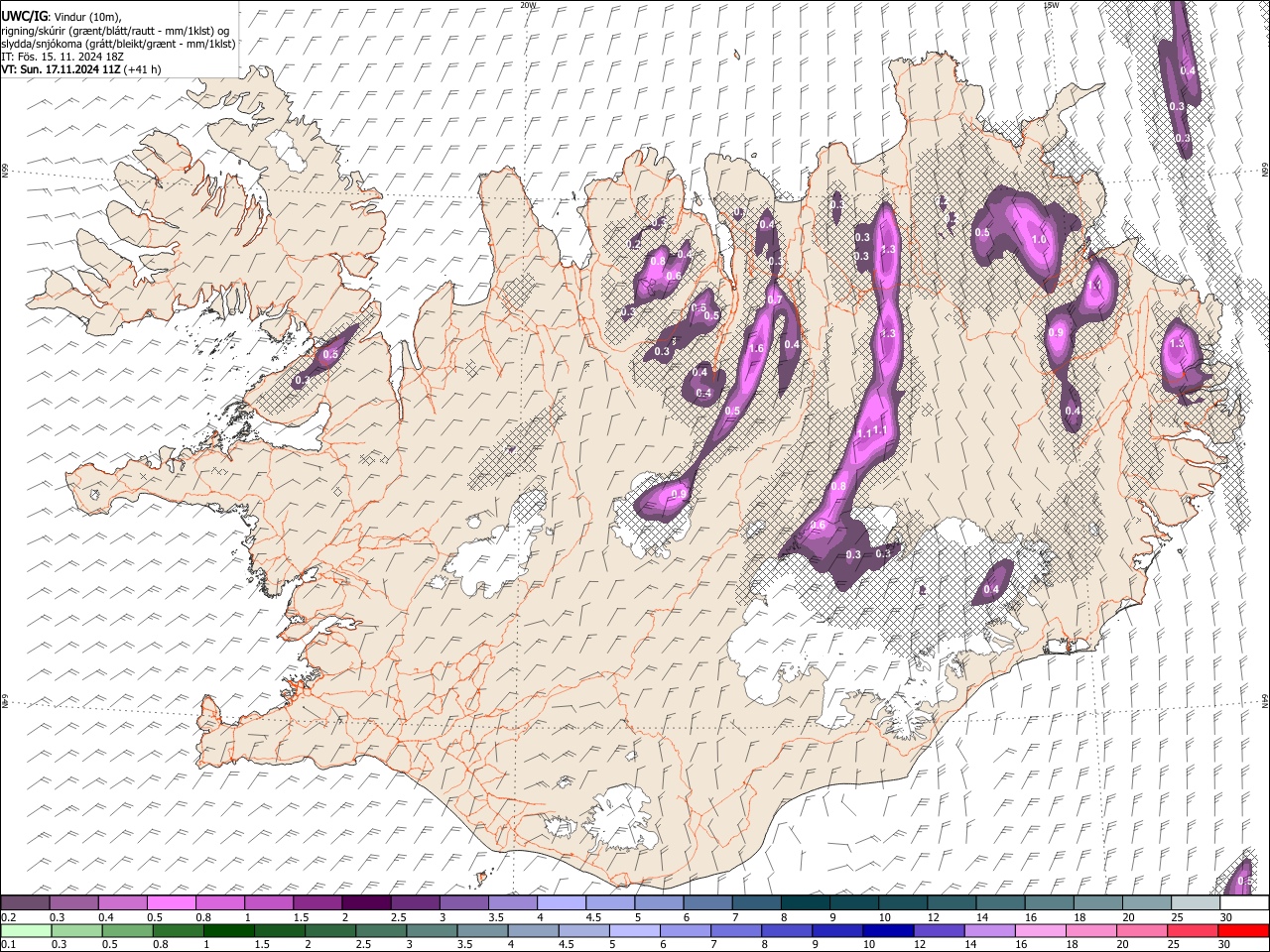
Task: Click the upper legend swatch labeled 7
Action: 756,902
